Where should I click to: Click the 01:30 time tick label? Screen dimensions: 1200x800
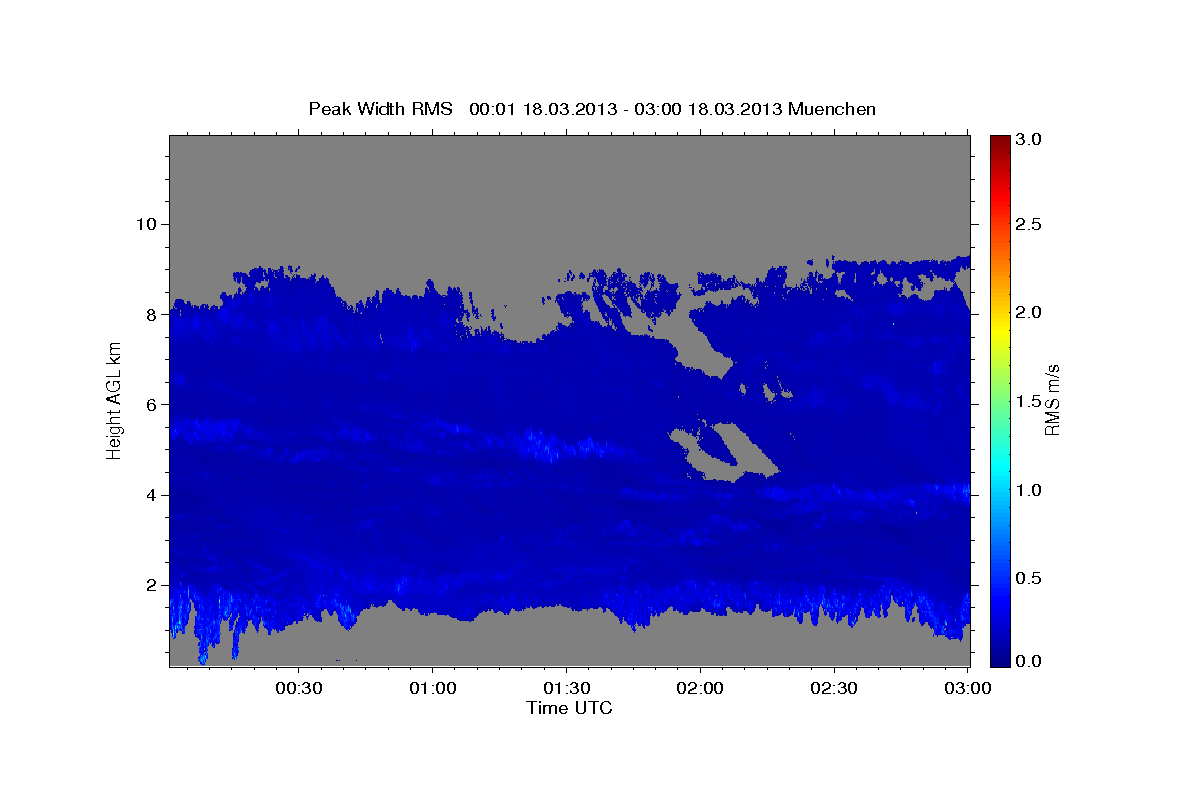pos(566,689)
